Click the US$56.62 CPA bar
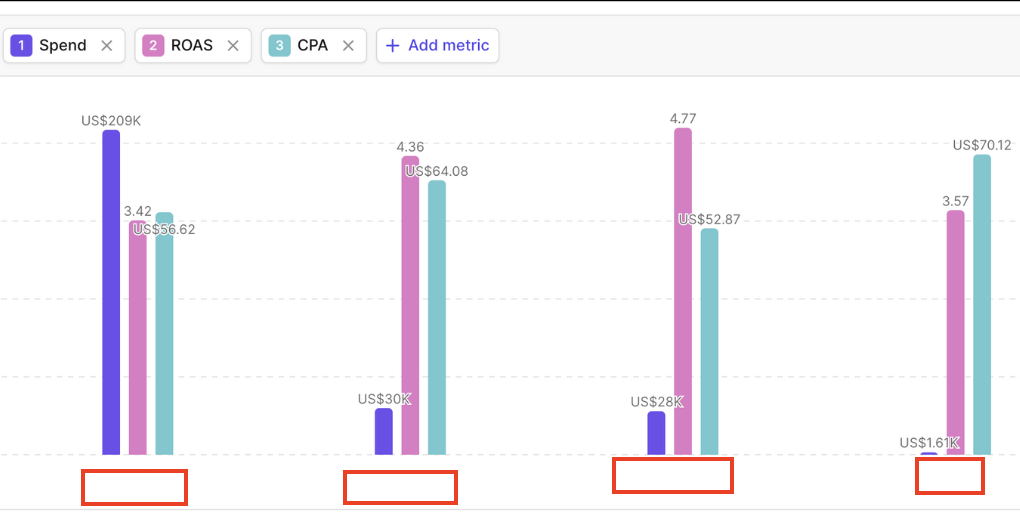Image resolution: width=1020 pixels, height=514 pixels. pos(165,333)
